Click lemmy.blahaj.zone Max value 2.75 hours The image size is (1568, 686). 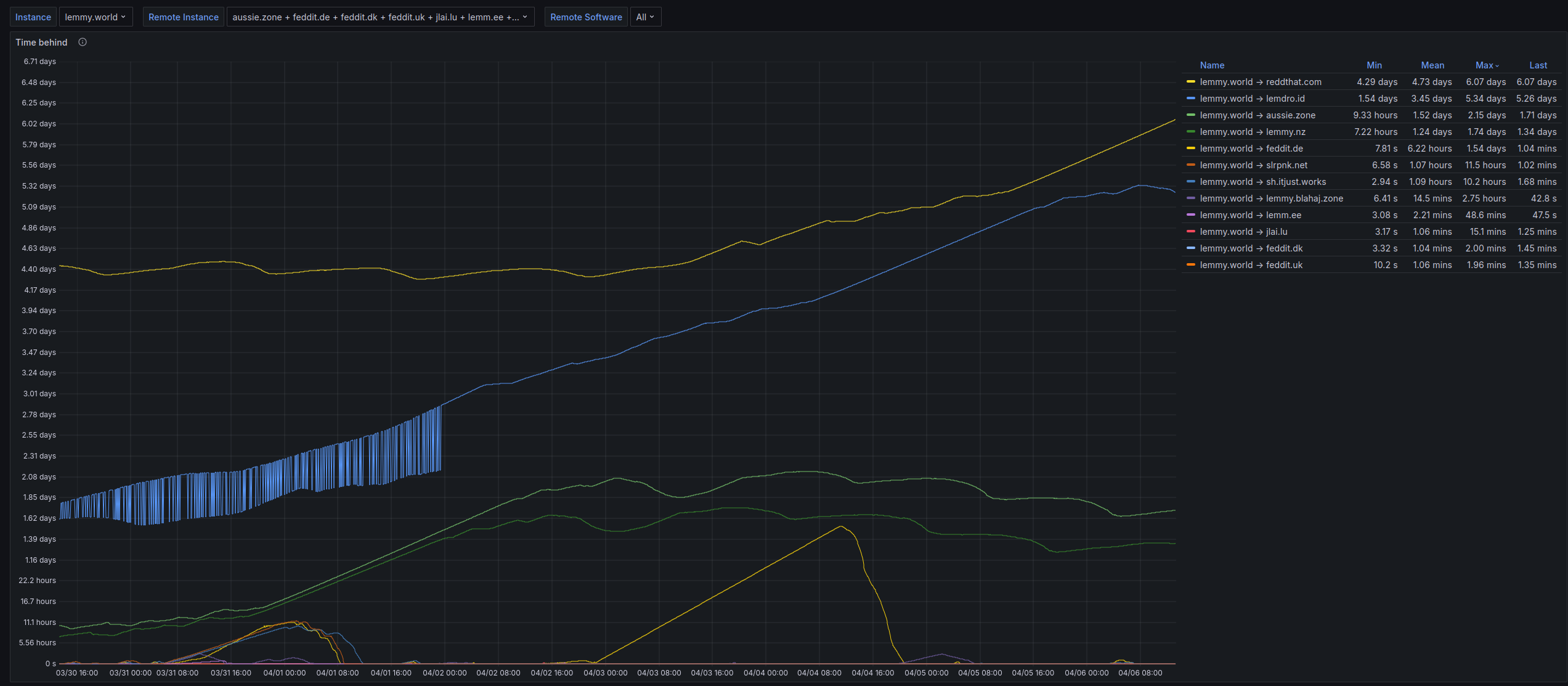coord(1484,198)
